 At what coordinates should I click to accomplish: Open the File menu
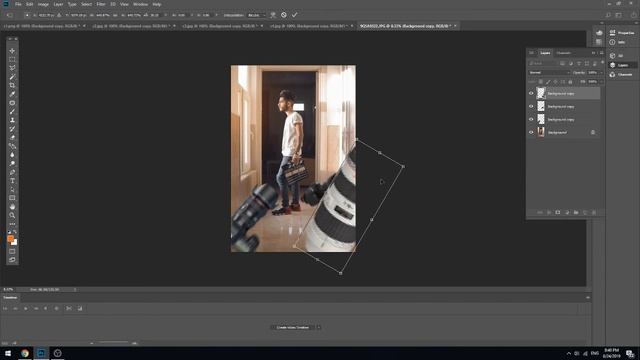pyautogui.click(x=18, y=4)
